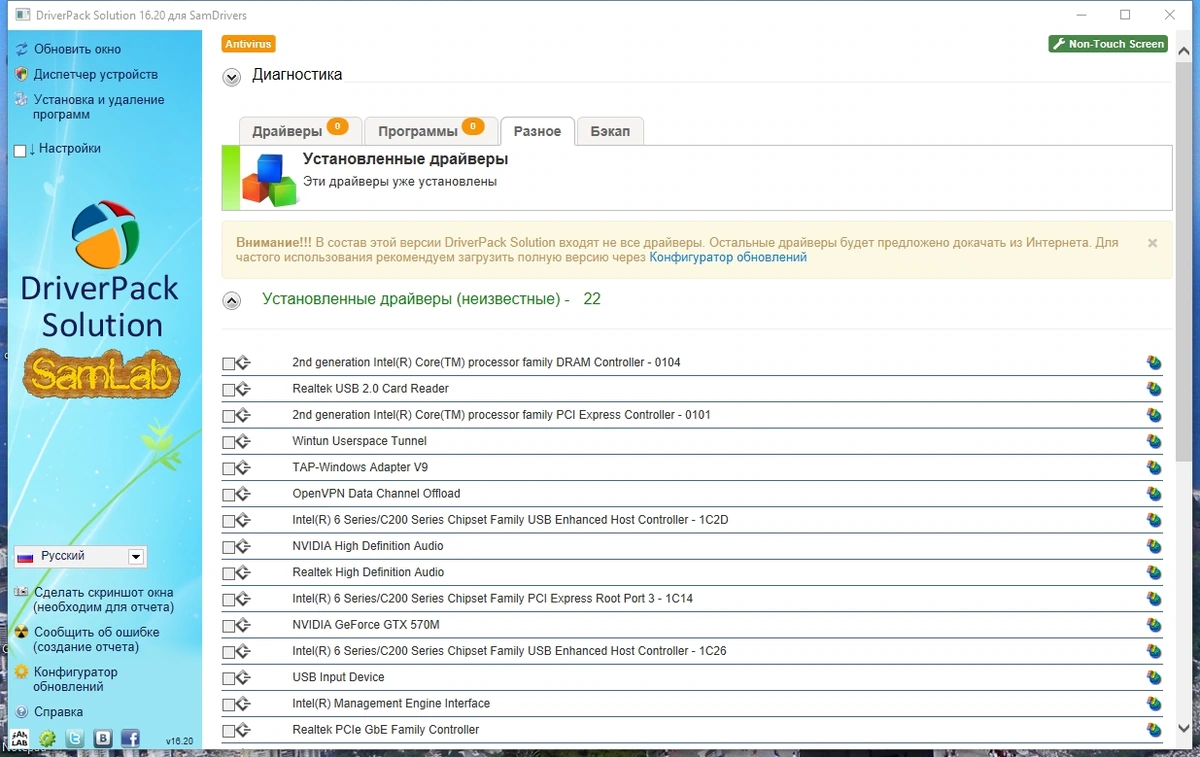
Task: Click the radiation icon next to error report
Action: [21, 633]
